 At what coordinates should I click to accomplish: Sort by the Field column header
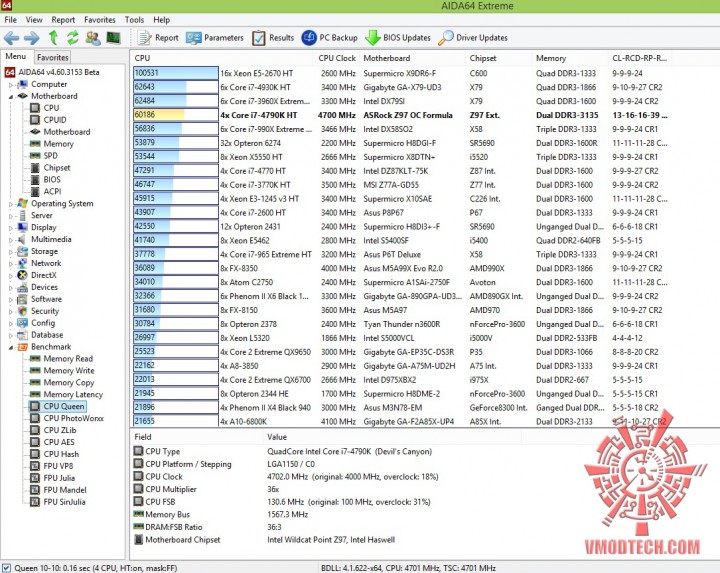pos(197,437)
